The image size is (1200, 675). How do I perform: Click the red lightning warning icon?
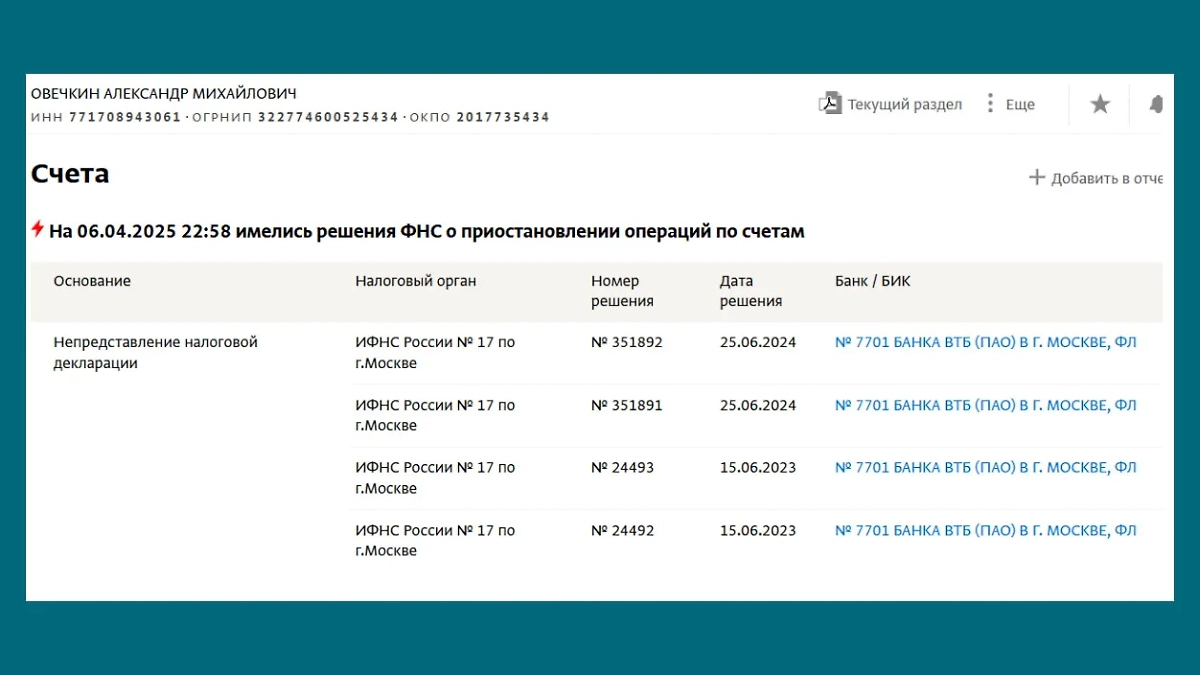point(35,229)
